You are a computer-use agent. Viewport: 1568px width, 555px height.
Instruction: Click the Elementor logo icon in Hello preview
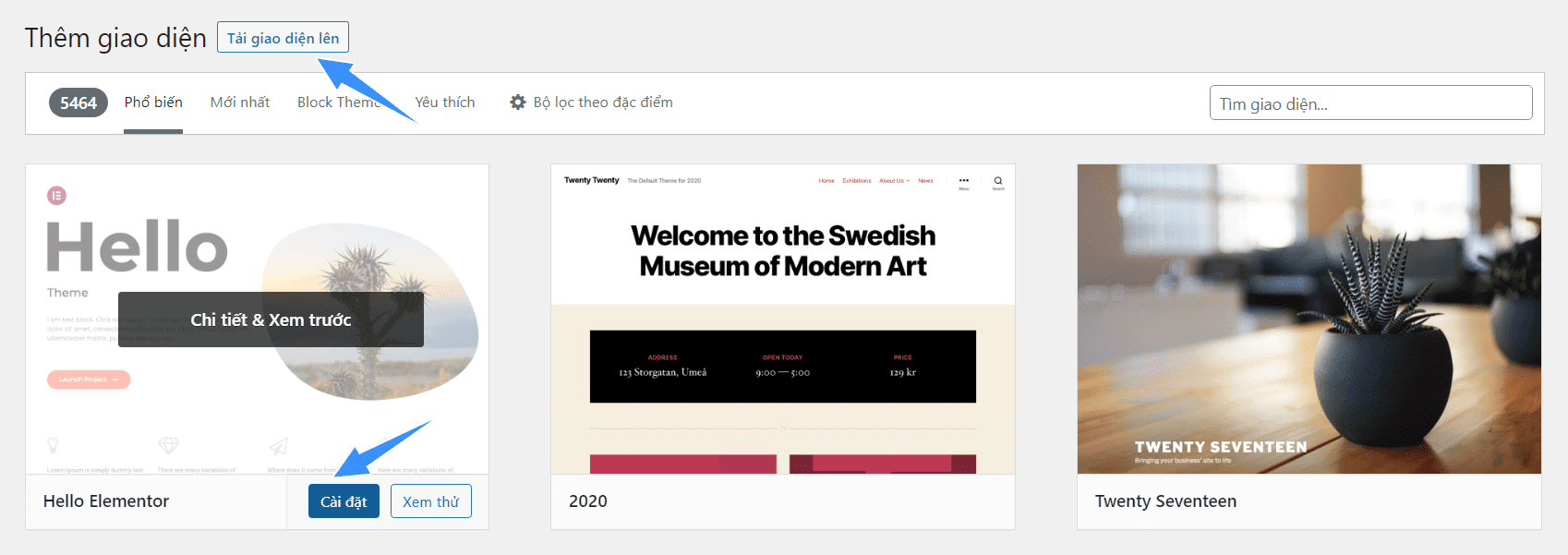point(56,196)
